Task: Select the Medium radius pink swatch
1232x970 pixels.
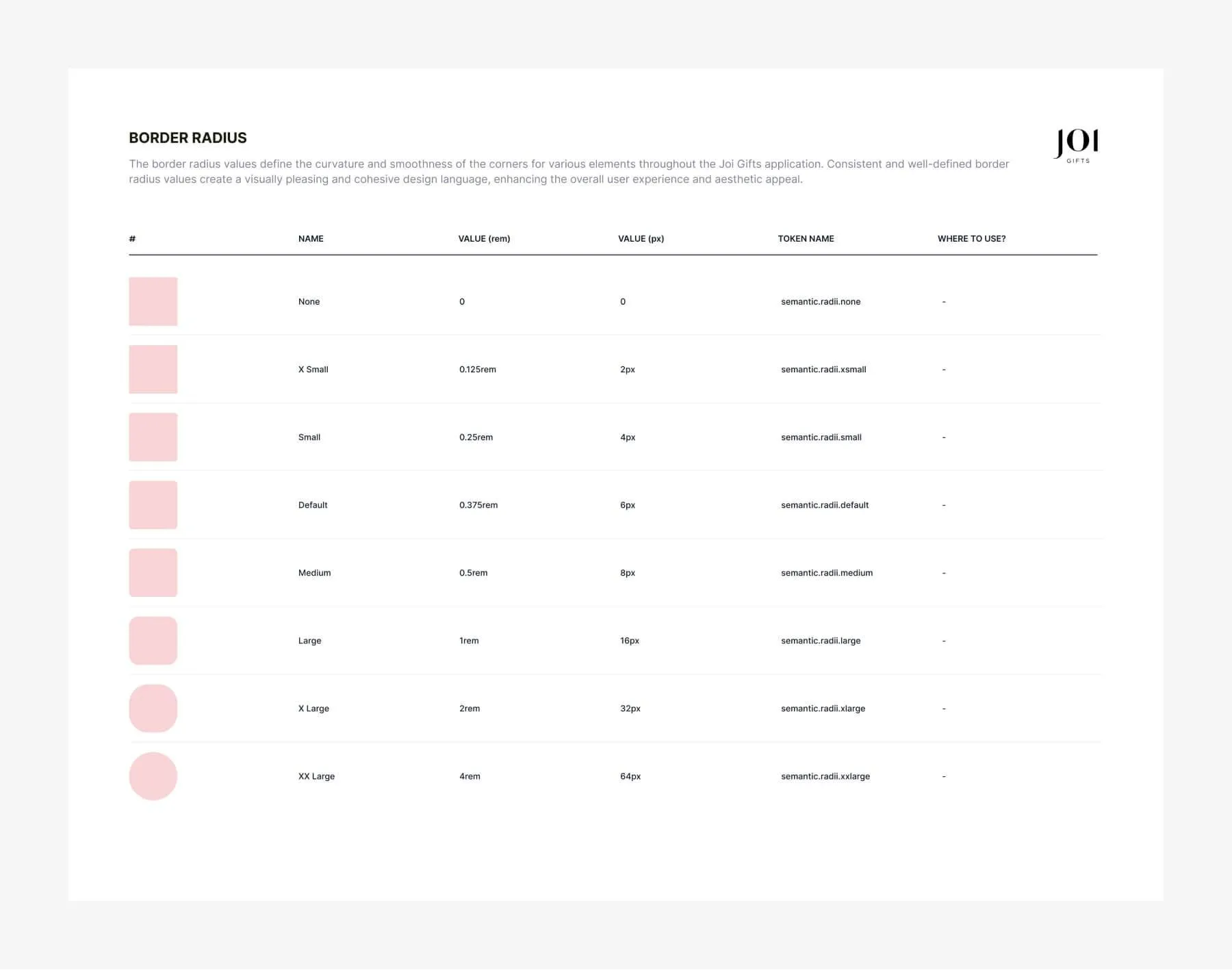Action: coord(153,572)
